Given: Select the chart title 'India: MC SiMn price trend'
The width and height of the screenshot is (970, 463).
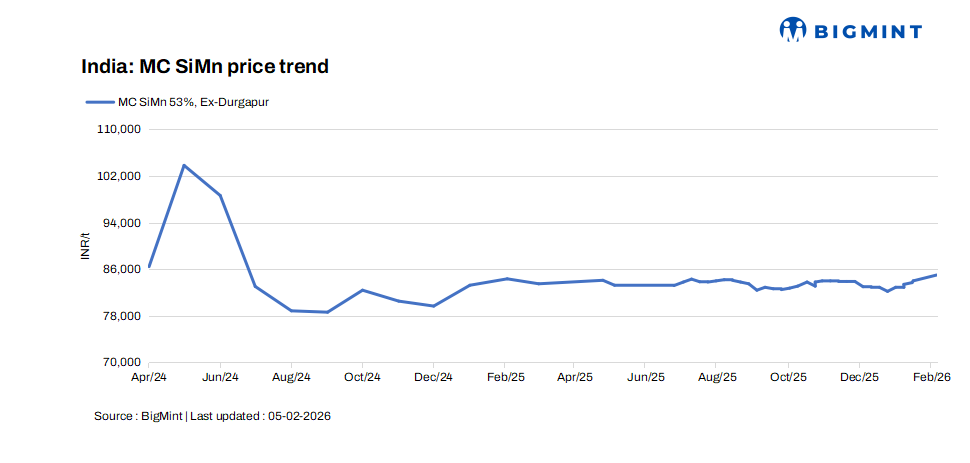Looking at the screenshot, I should point(205,67).
